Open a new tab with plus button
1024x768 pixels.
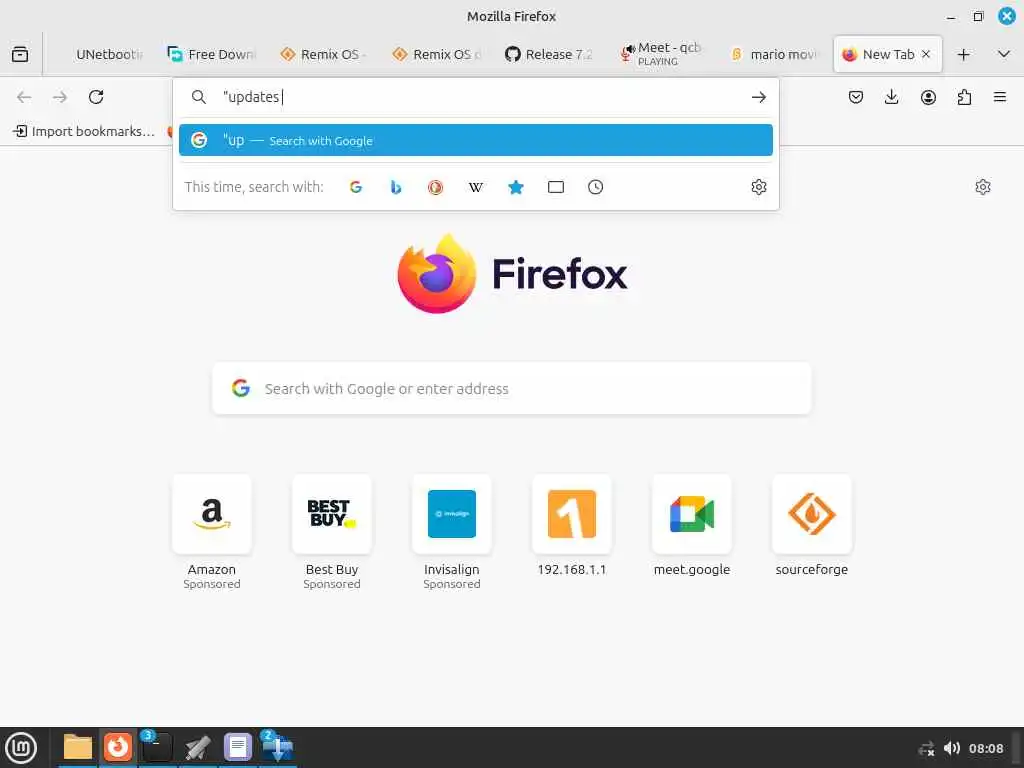pos(963,55)
